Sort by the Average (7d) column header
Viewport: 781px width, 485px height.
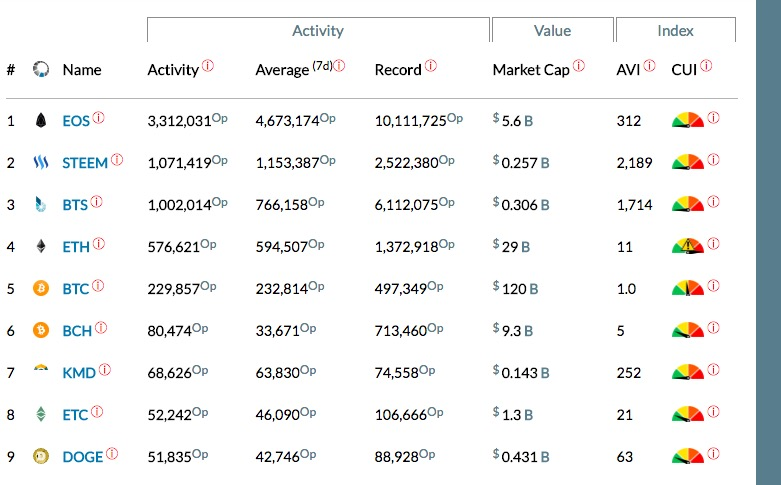(294, 69)
